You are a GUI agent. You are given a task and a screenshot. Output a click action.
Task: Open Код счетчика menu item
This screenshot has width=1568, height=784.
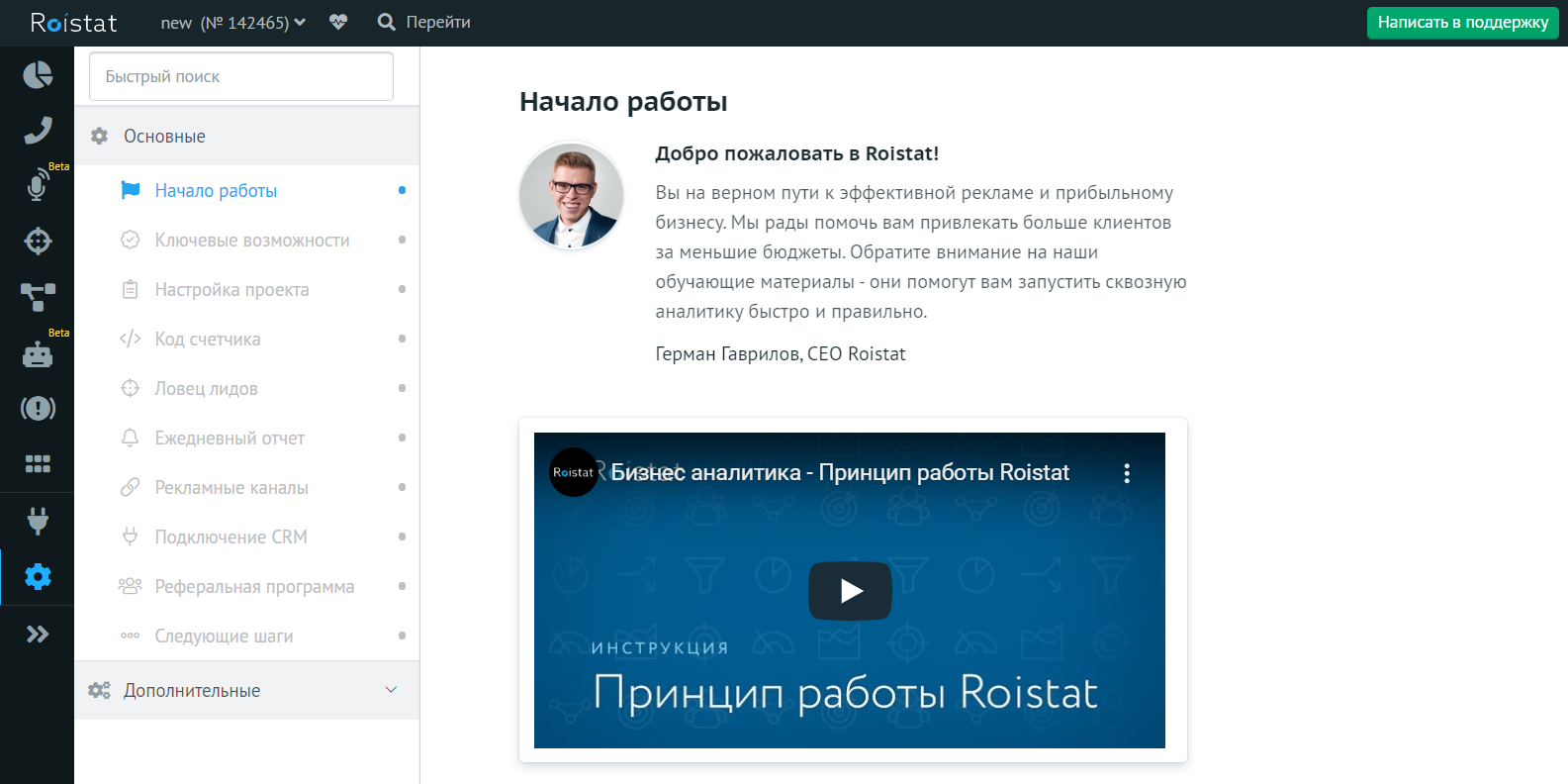coord(208,340)
